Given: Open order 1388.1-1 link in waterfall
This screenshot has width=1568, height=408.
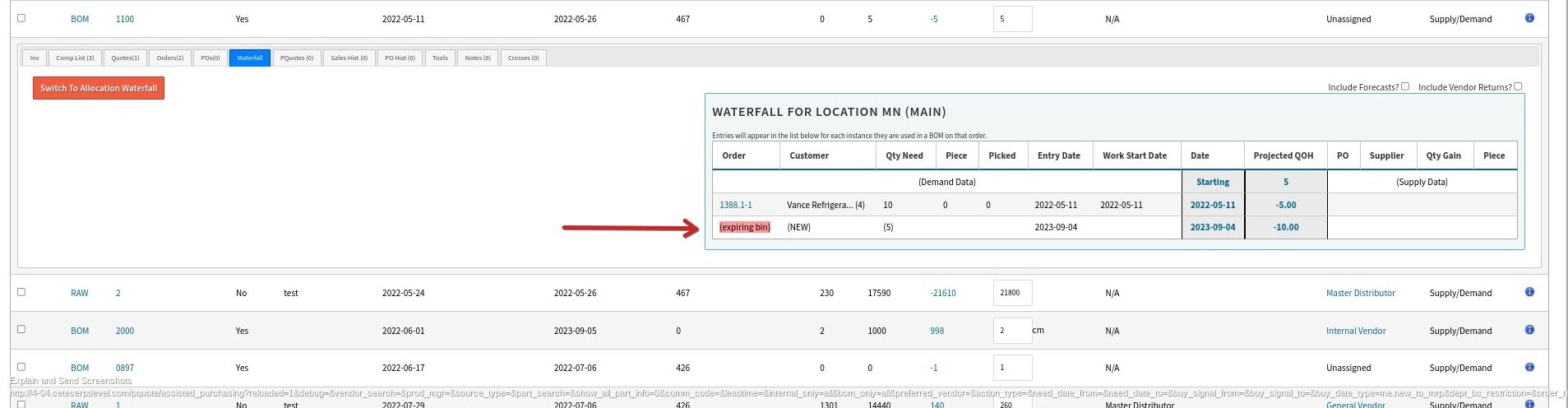Looking at the screenshot, I should click(735, 205).
